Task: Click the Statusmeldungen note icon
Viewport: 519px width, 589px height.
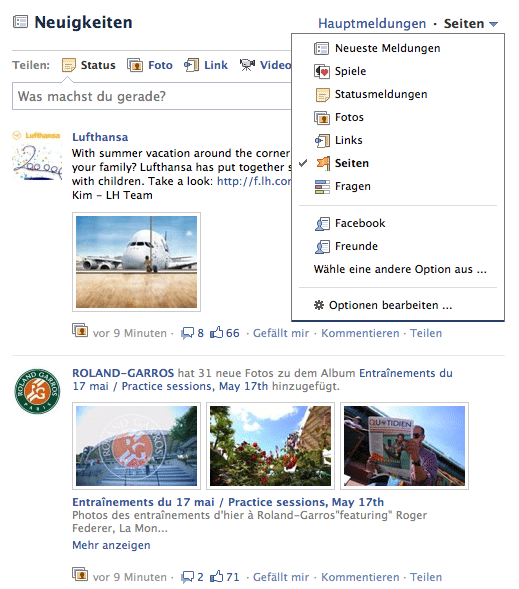Action: pyautogui.click(x=322, y=95)
